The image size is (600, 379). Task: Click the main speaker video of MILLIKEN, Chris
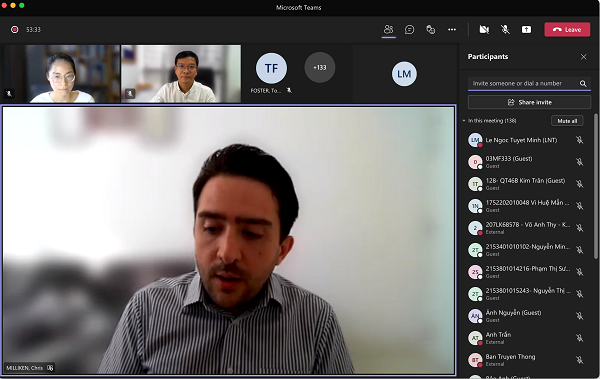click(229, 240)
